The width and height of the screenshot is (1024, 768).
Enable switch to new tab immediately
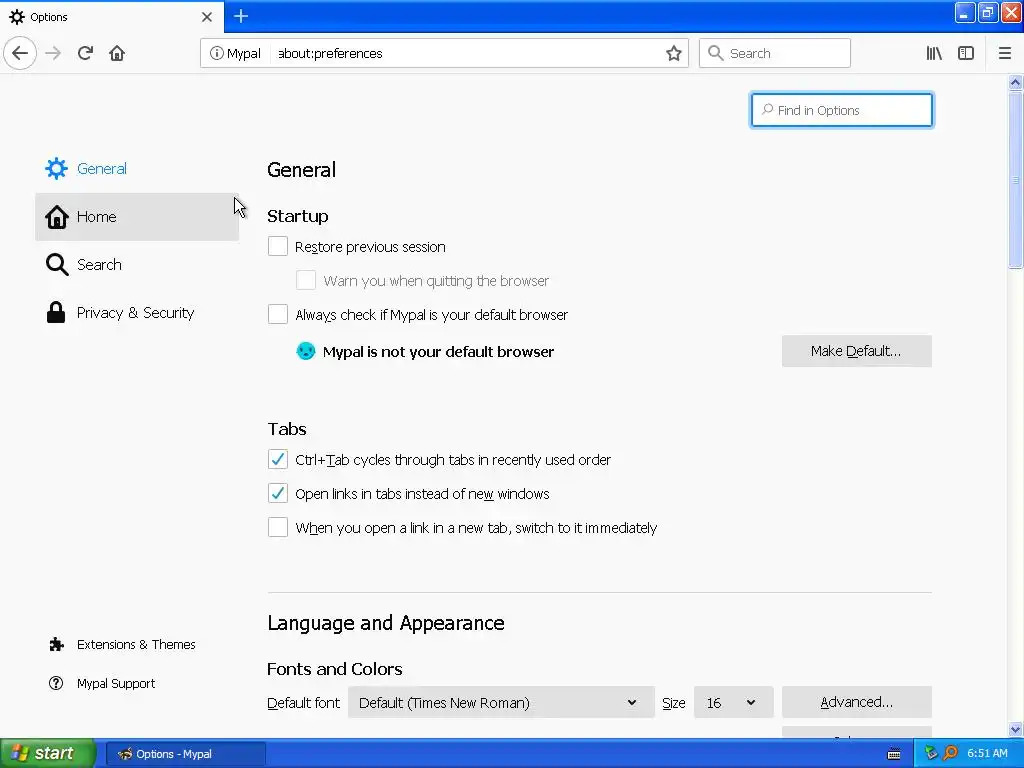point(278,527)
